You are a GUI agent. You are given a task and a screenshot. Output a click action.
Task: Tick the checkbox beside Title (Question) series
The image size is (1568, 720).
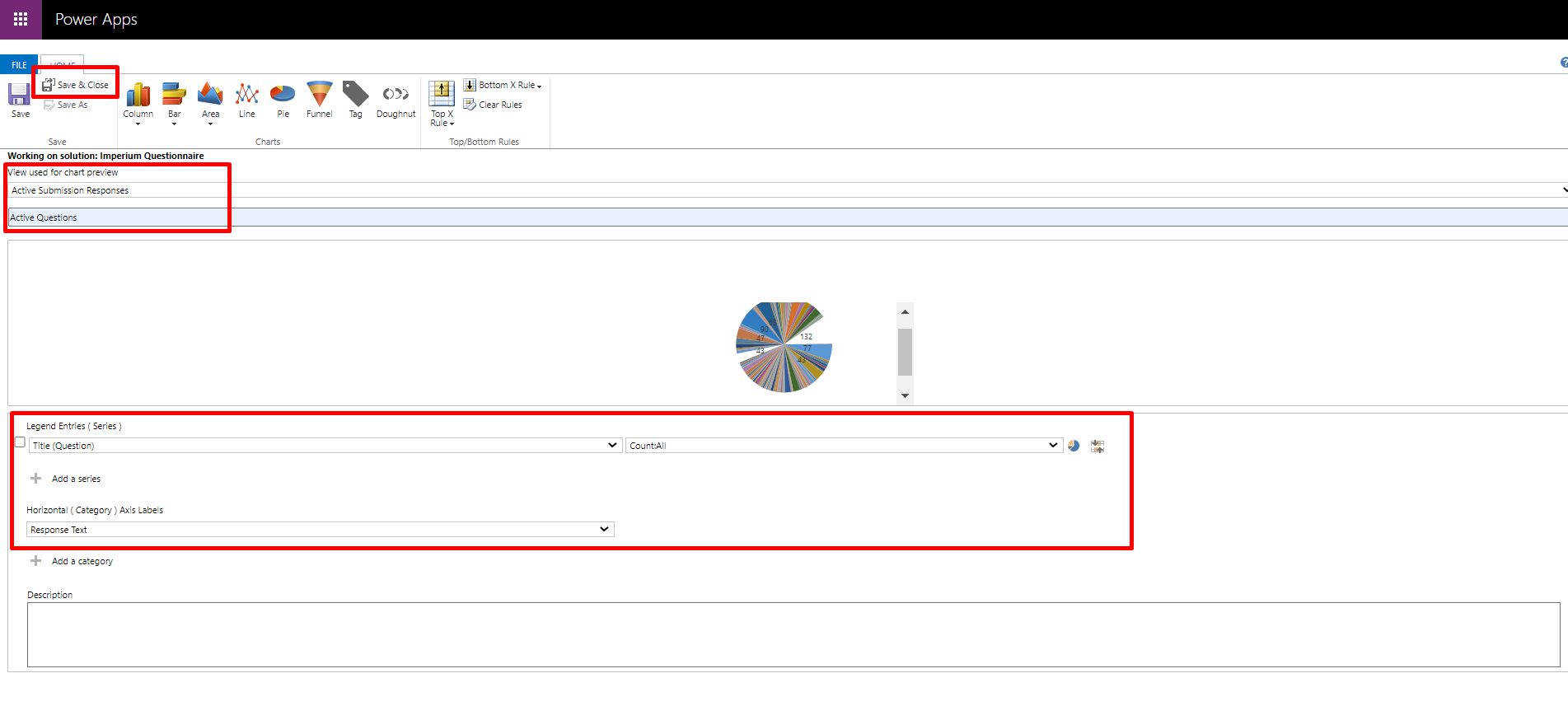(20, 442)
